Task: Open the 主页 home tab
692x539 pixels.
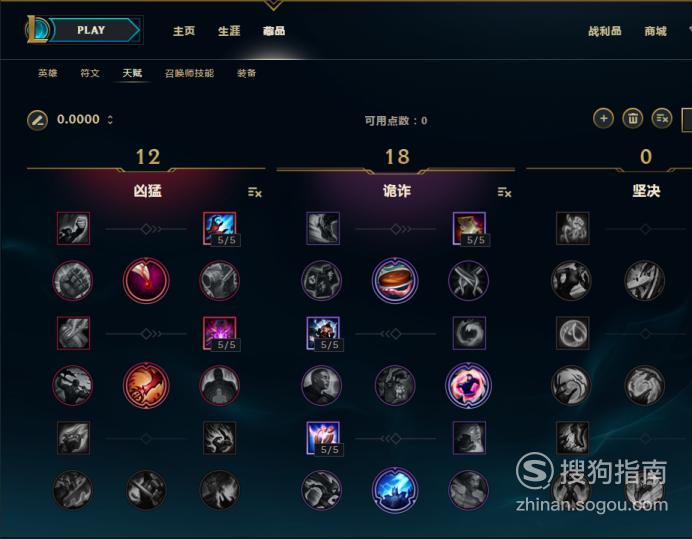Action: (x=184, y=31)
